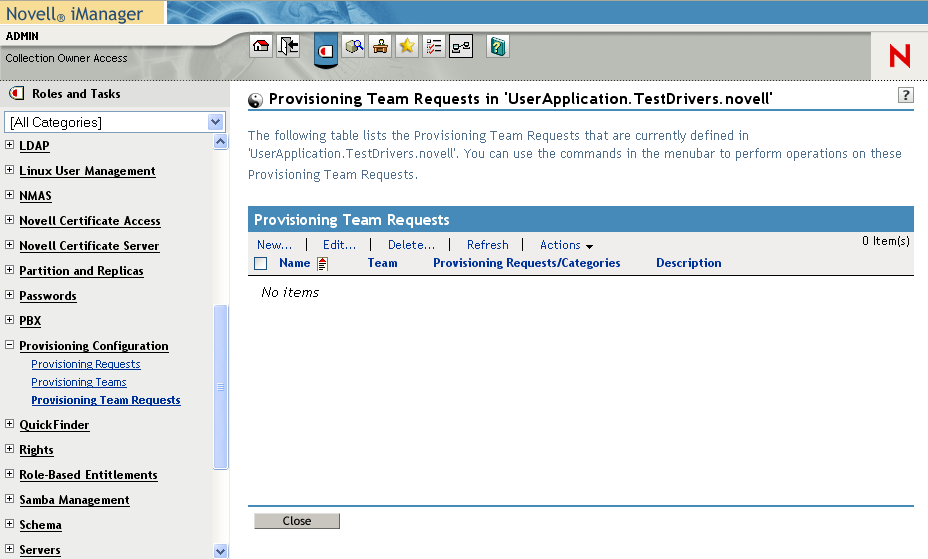This screenshot has width=928, height=559.
Task: Open the Servers category link
Action: click(x=40, y=550)
